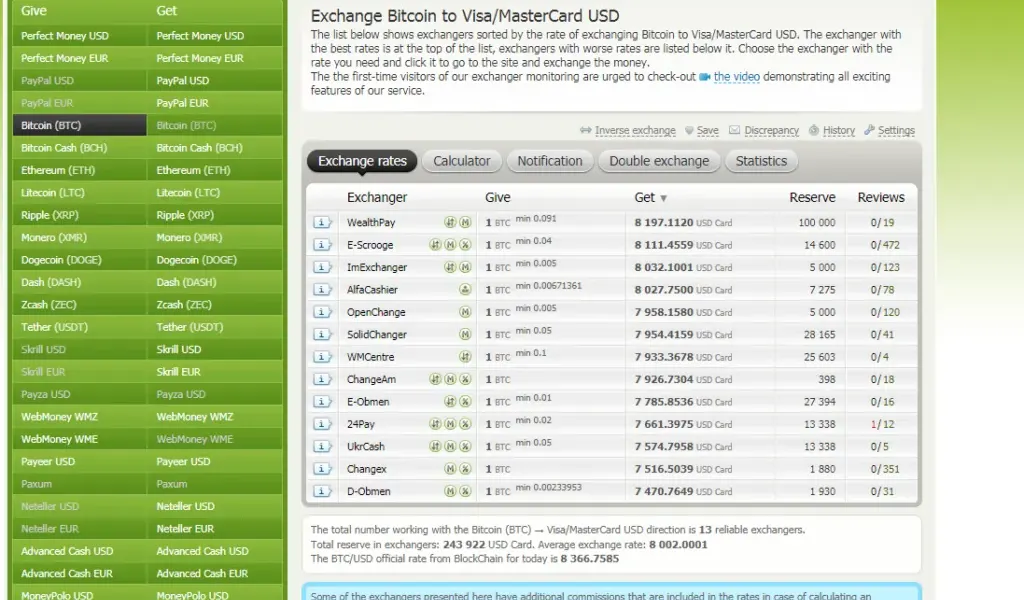1024x600 pixels.
Task: Switch to the Exchange rates tab
Action: (x=362, y=161)
